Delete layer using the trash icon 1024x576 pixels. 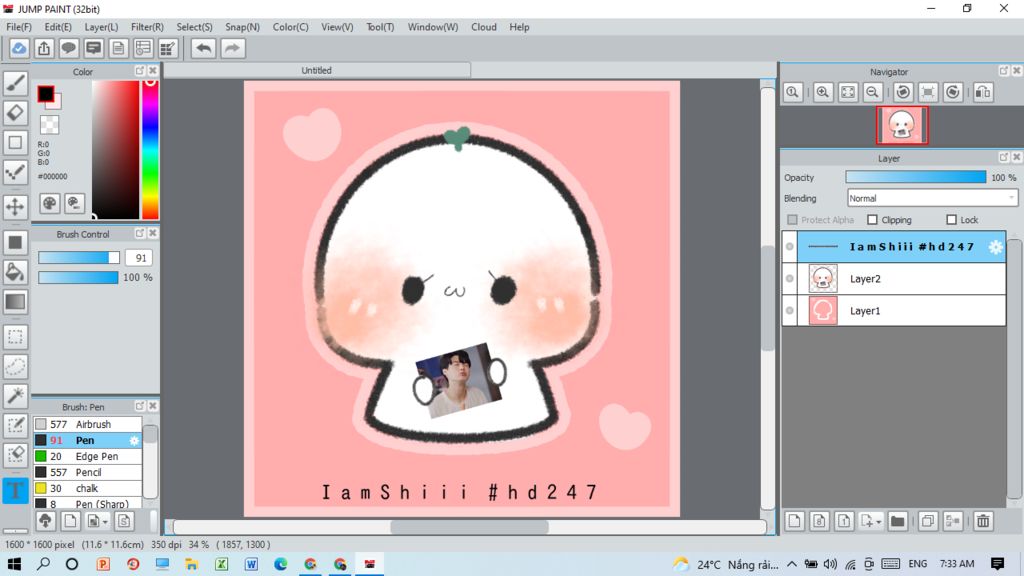tap(983, 521)
